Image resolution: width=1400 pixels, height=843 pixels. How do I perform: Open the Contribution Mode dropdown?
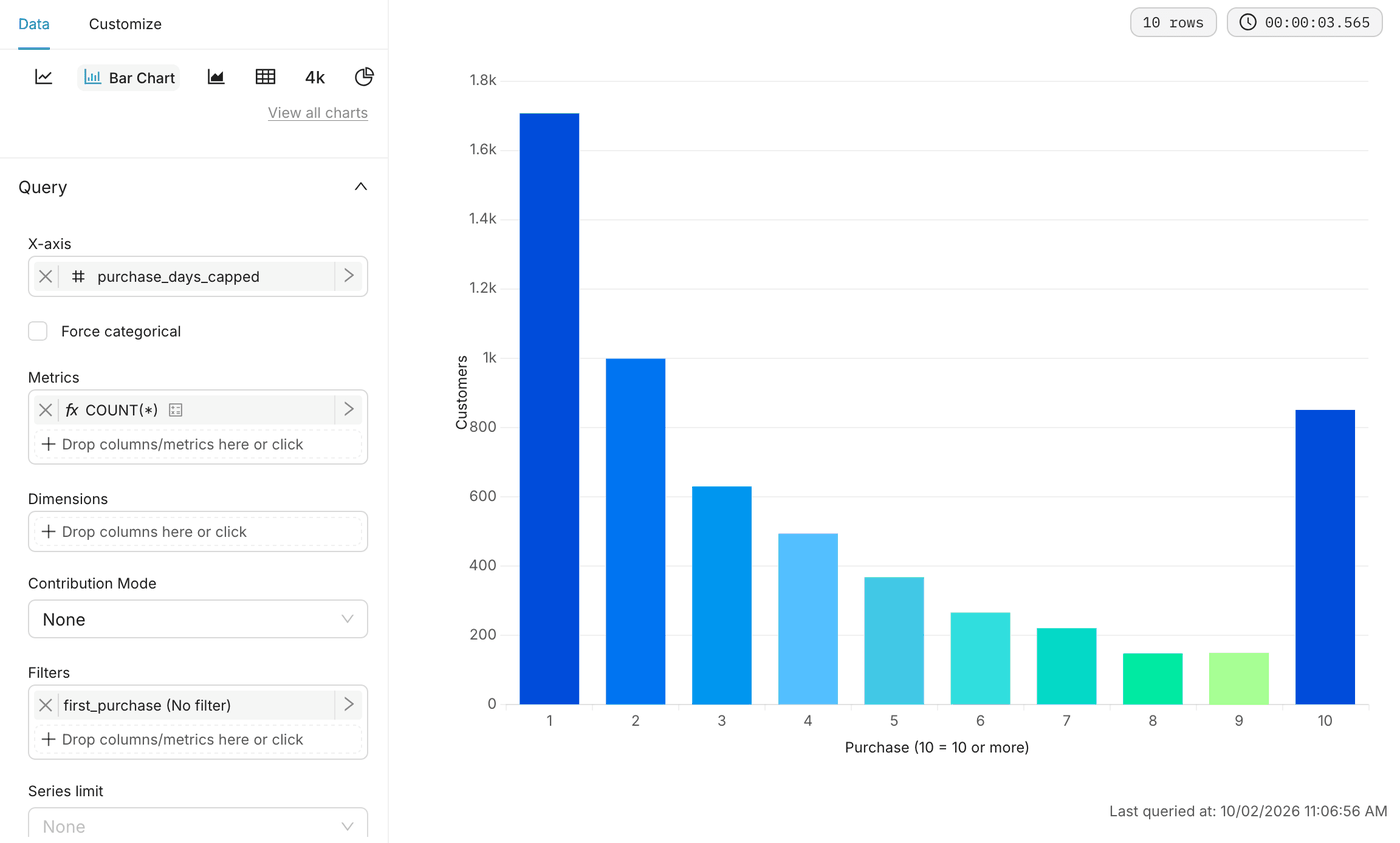coord(198,619)
